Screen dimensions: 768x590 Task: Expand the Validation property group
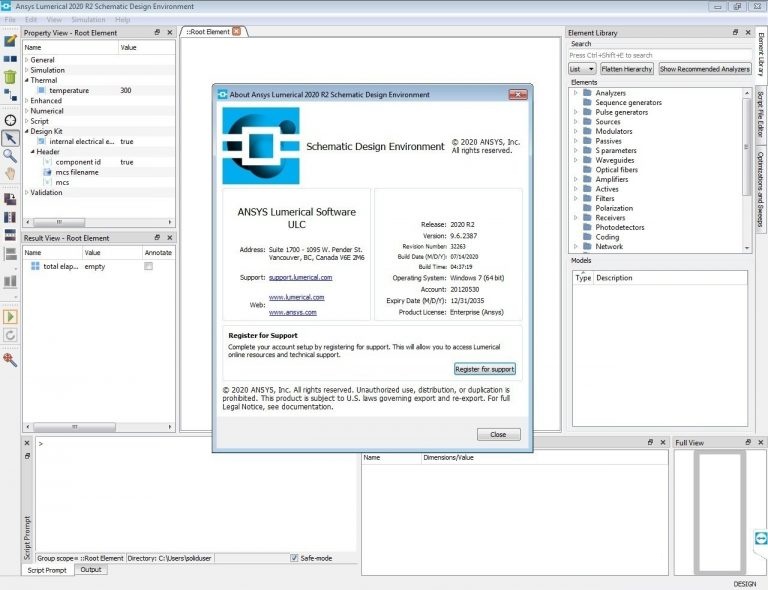(26, 192)
